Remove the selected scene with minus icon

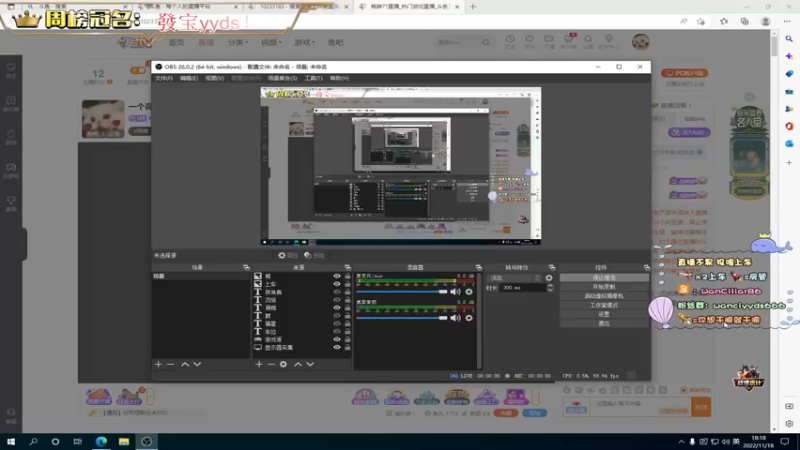tap(170, 364)
